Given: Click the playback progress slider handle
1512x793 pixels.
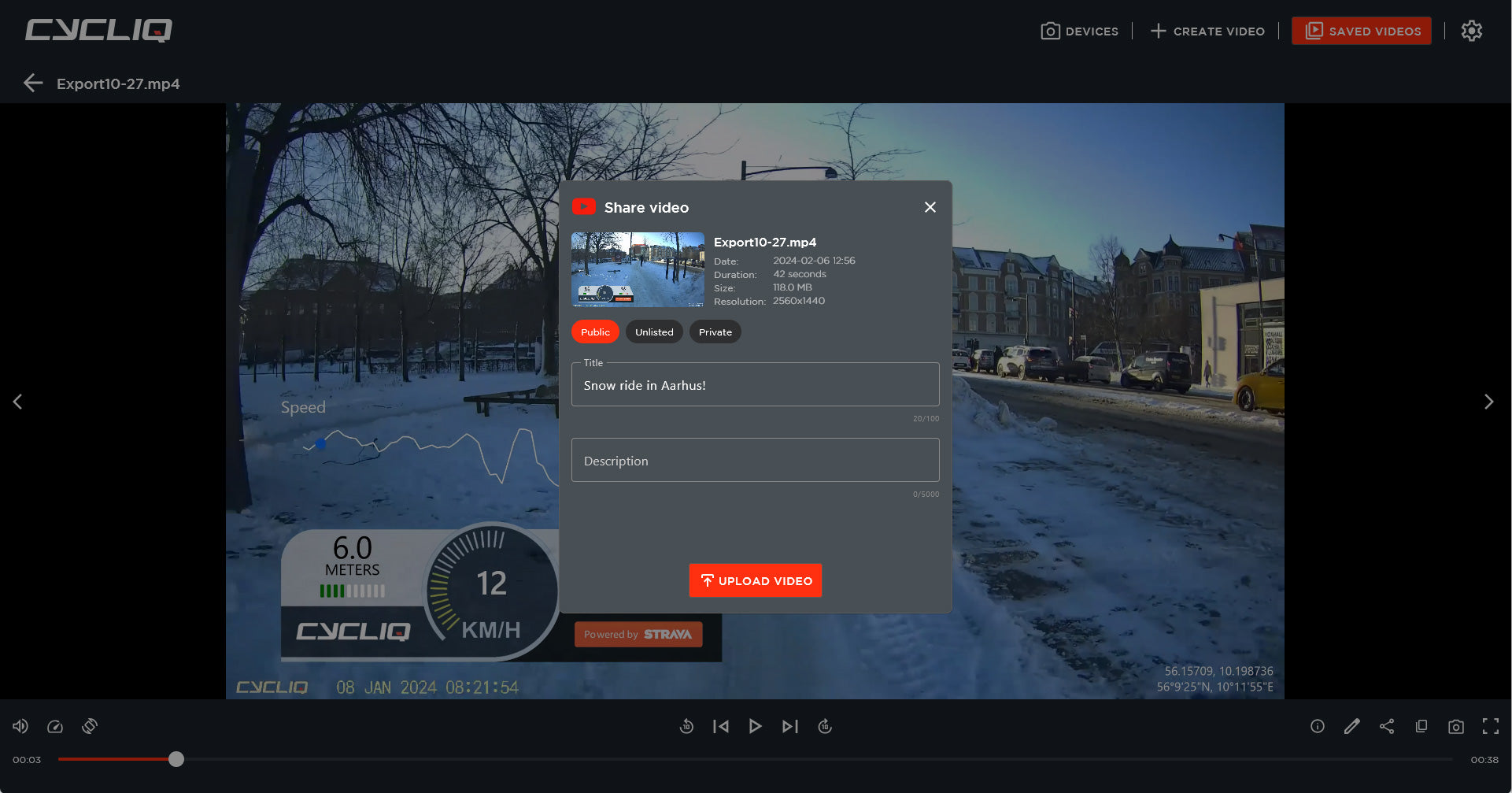Looking at the screenshot, I should click(176, 759).
